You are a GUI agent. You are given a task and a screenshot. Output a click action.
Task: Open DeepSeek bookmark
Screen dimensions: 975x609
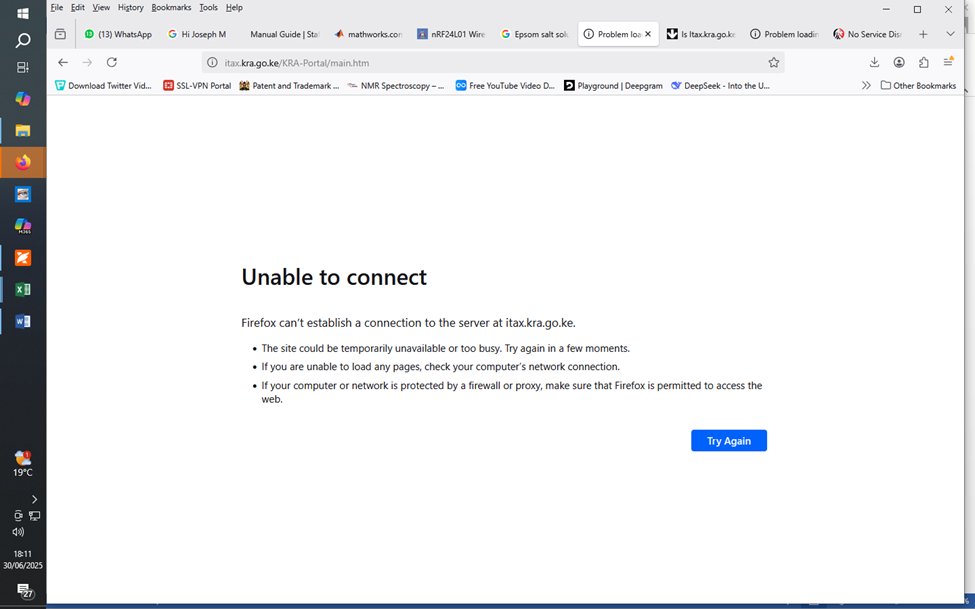720,86
